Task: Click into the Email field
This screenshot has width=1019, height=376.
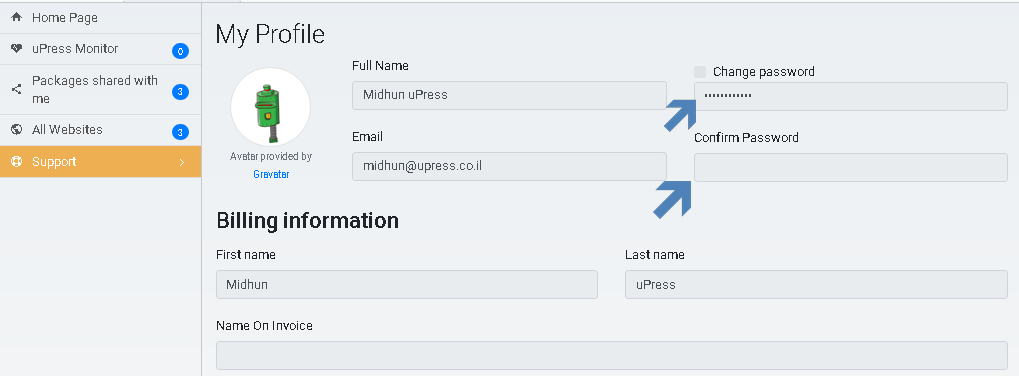Action: 510,166
